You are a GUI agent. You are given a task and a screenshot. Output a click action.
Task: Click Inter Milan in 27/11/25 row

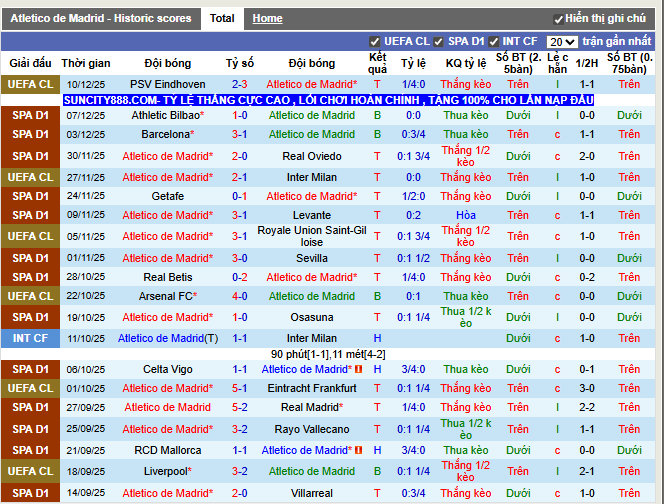pyautogui.click(x=312, y=177)
